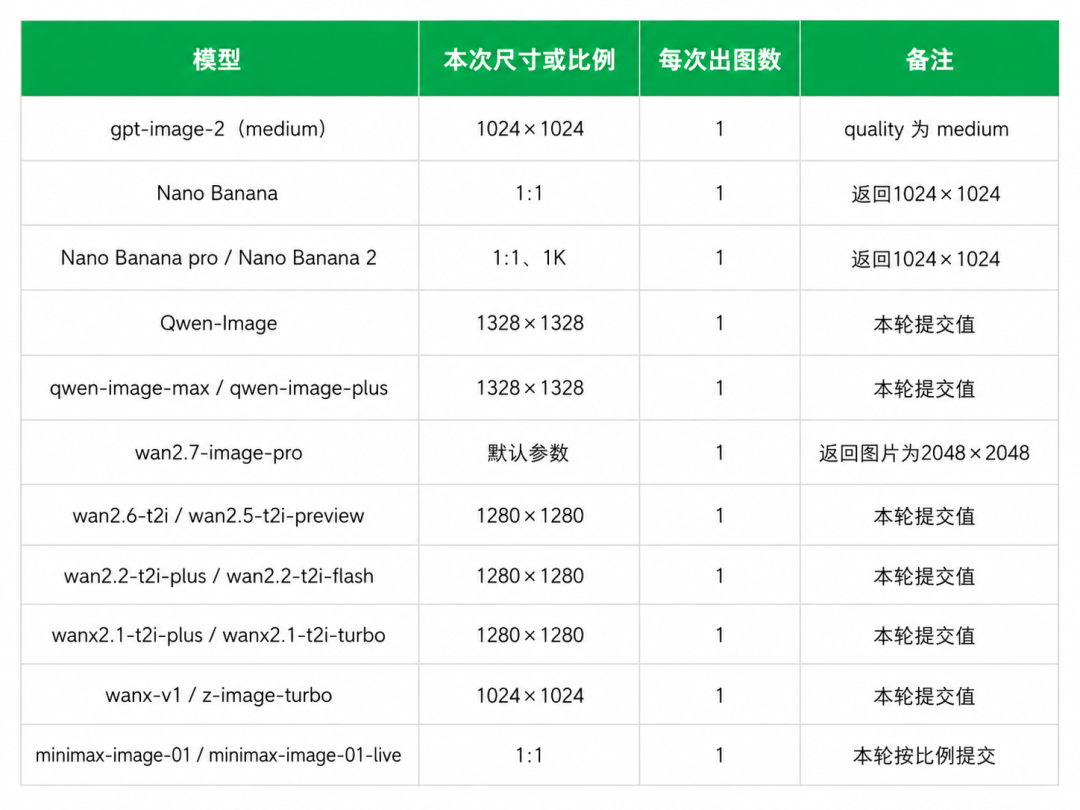Click 1024×1024 size in gpt-image-2 row
Image resolution: width=1080 pixels, height=810 pixels.
click(530, 129)
